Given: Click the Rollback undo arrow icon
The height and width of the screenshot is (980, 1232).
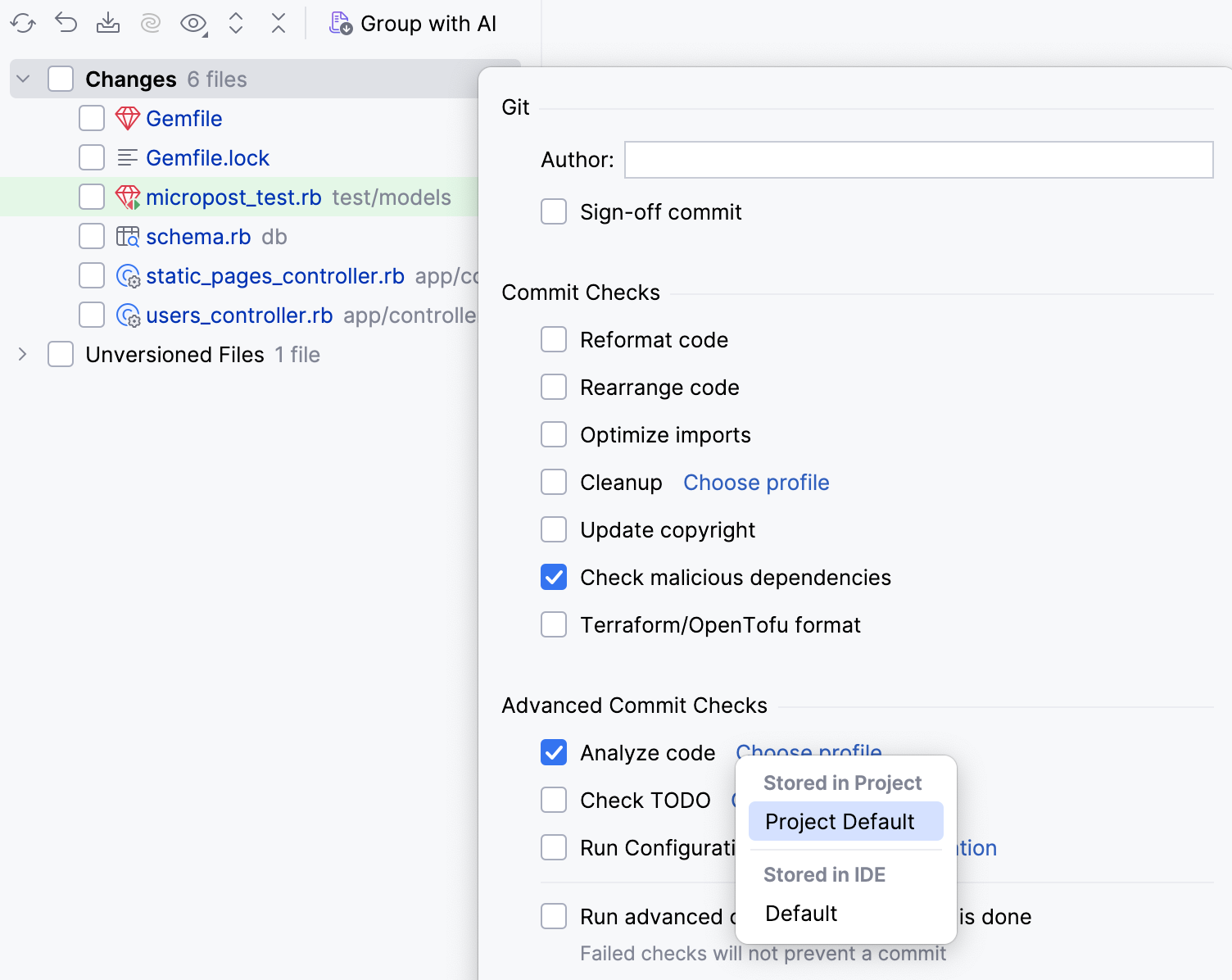Looking at the screenshot, I should (x=66, y=24).
